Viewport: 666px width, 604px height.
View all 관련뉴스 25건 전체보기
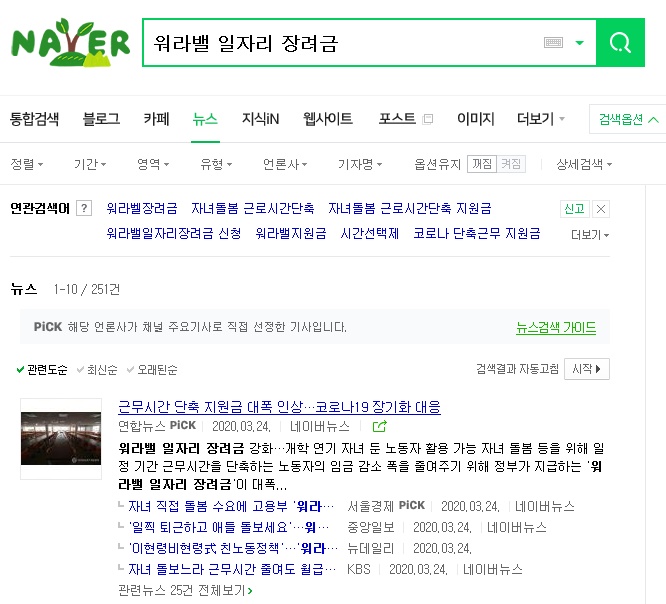click(185, 590)
